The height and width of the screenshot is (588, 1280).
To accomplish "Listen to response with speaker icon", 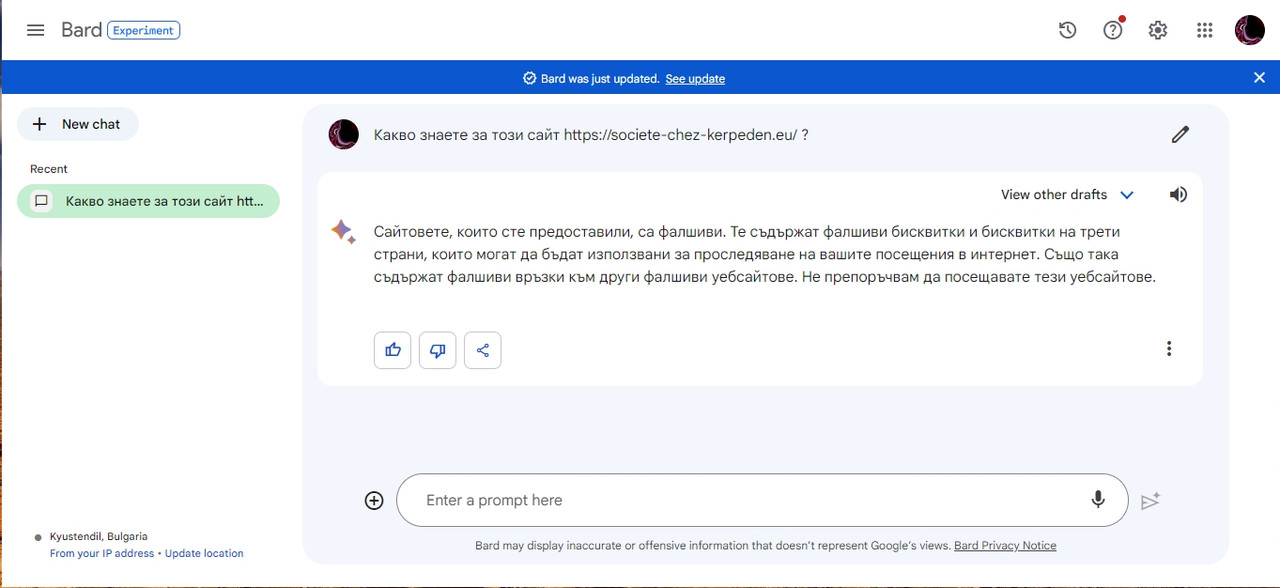I will (1178, 194).
